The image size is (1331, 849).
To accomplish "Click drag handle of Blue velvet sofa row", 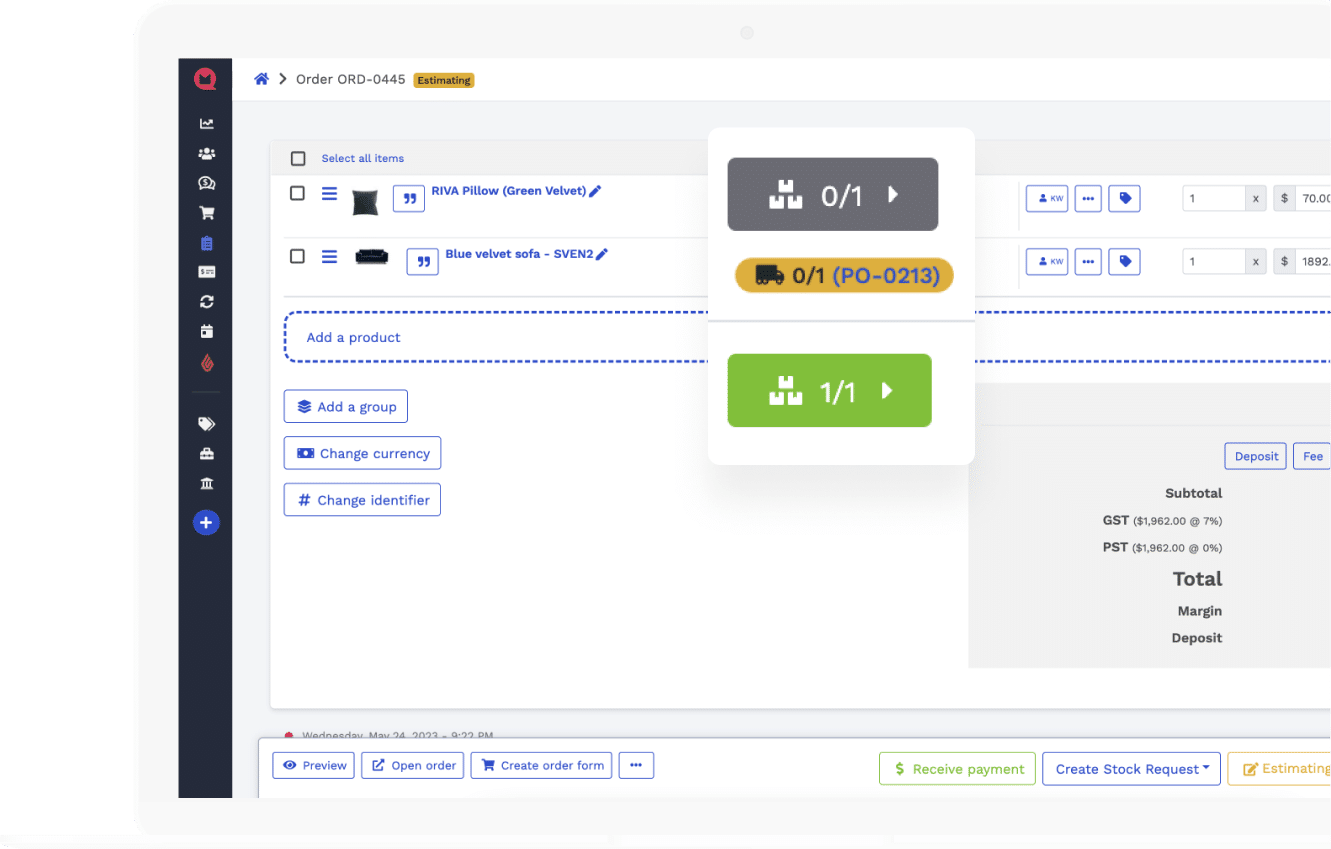I will click(329, 256).
